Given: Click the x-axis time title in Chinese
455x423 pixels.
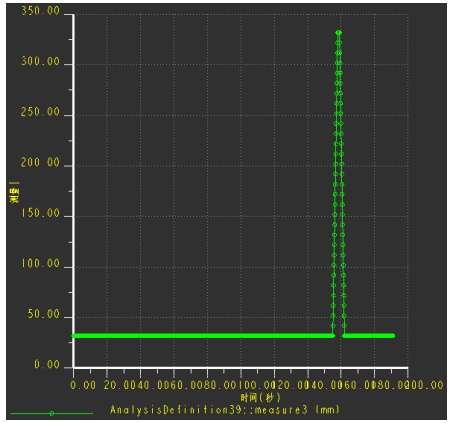Looking at the screenshot, I should pyautogui.click(x=261, y=397).
